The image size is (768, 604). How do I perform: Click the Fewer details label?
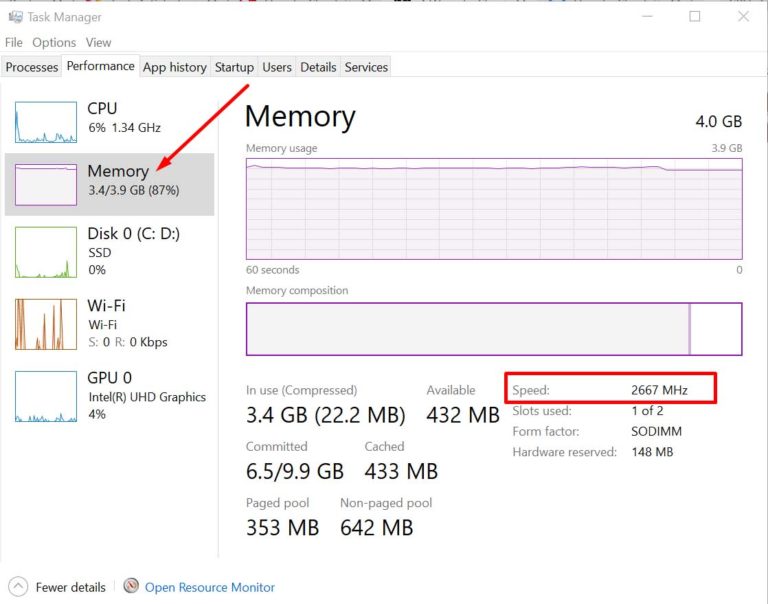pos(71,587)
